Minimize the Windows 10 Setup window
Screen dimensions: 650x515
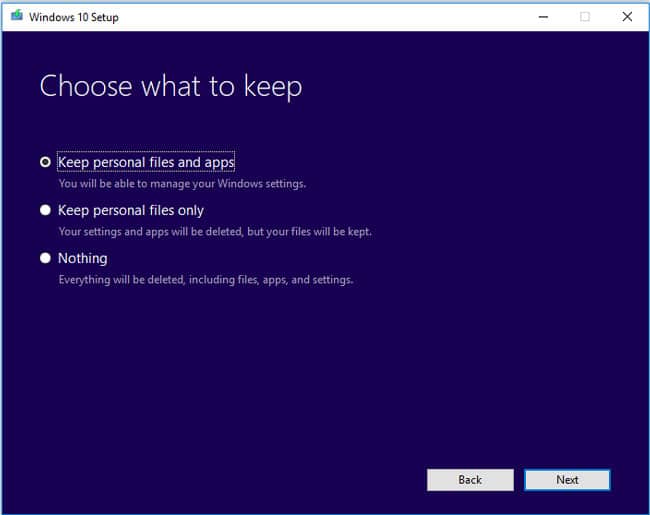(543, 17)
